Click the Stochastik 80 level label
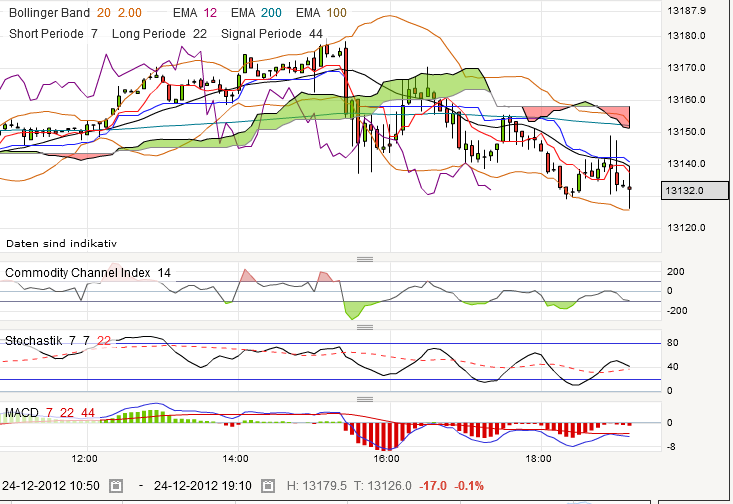 (x=673, y=343)
